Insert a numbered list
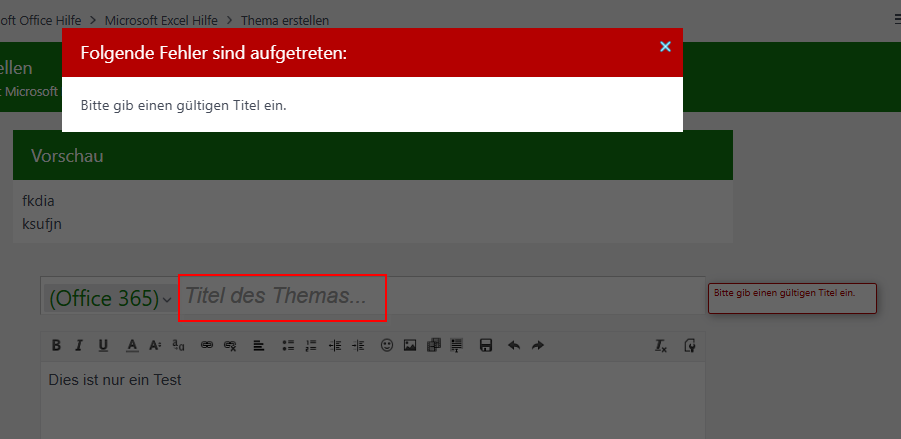This screenshot has width=901, height=439. (311, 345)
